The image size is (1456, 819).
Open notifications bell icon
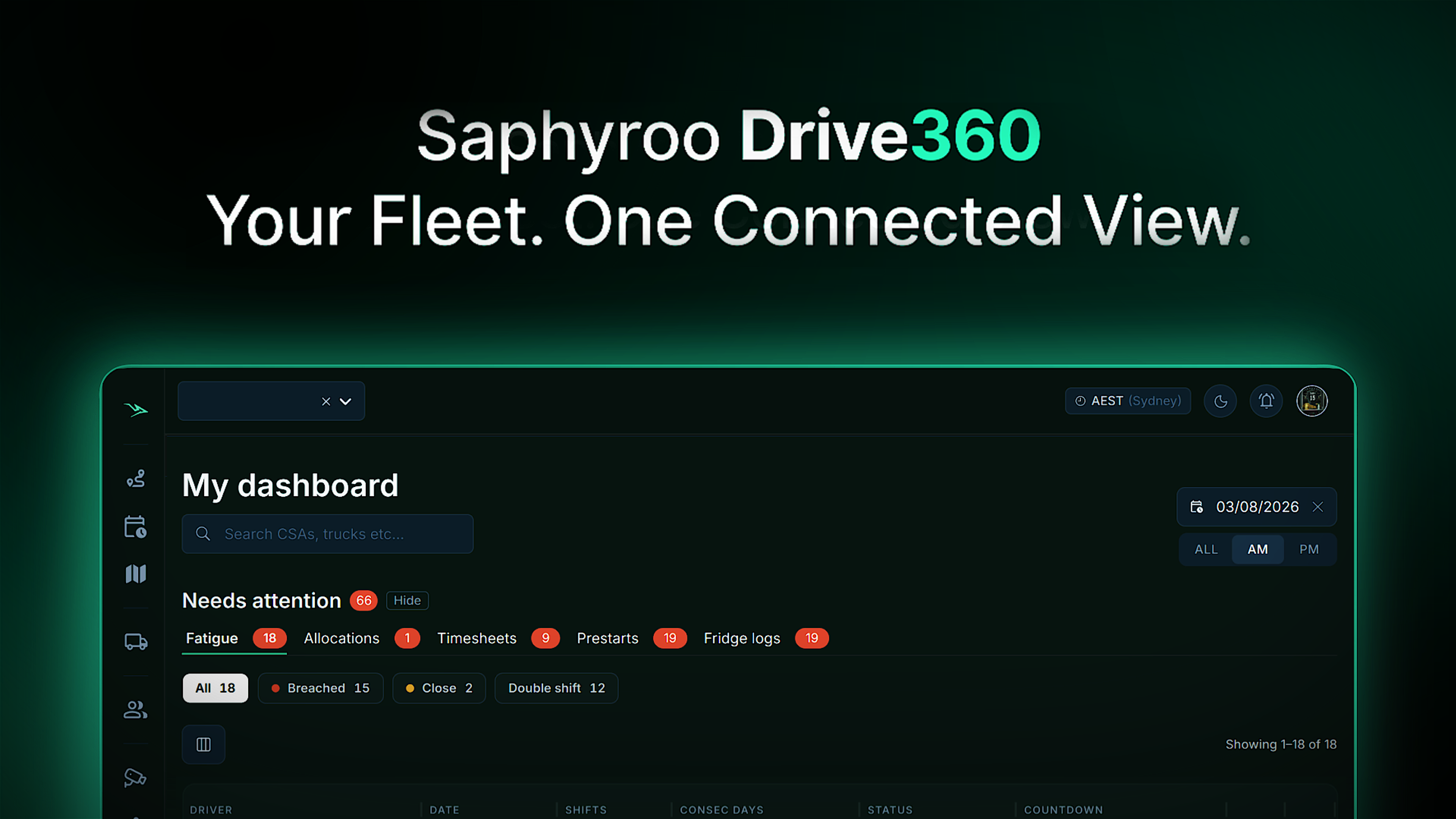pyautogui.click(x=1266, y=401)
